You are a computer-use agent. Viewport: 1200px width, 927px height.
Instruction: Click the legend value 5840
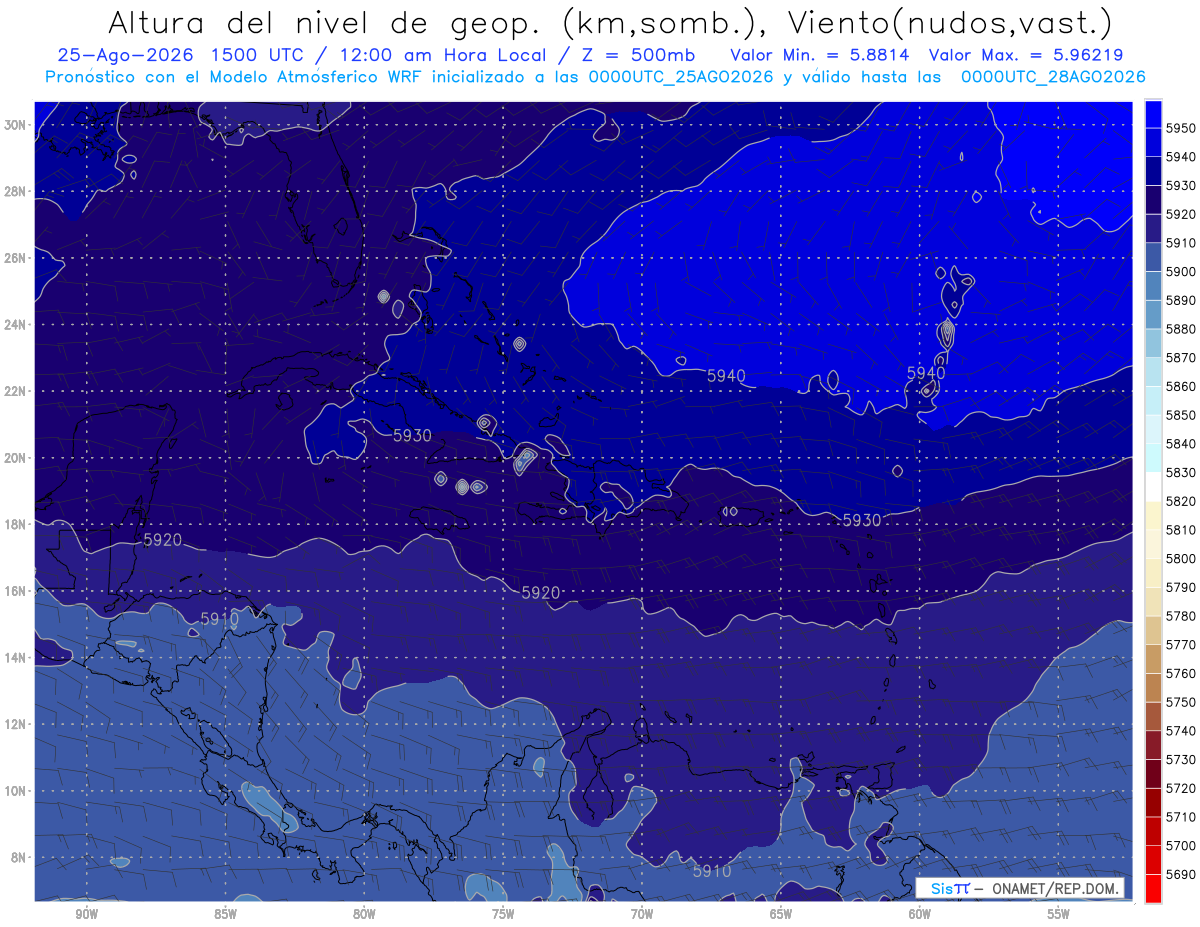pyautogui.click(x=1180, y=443)
